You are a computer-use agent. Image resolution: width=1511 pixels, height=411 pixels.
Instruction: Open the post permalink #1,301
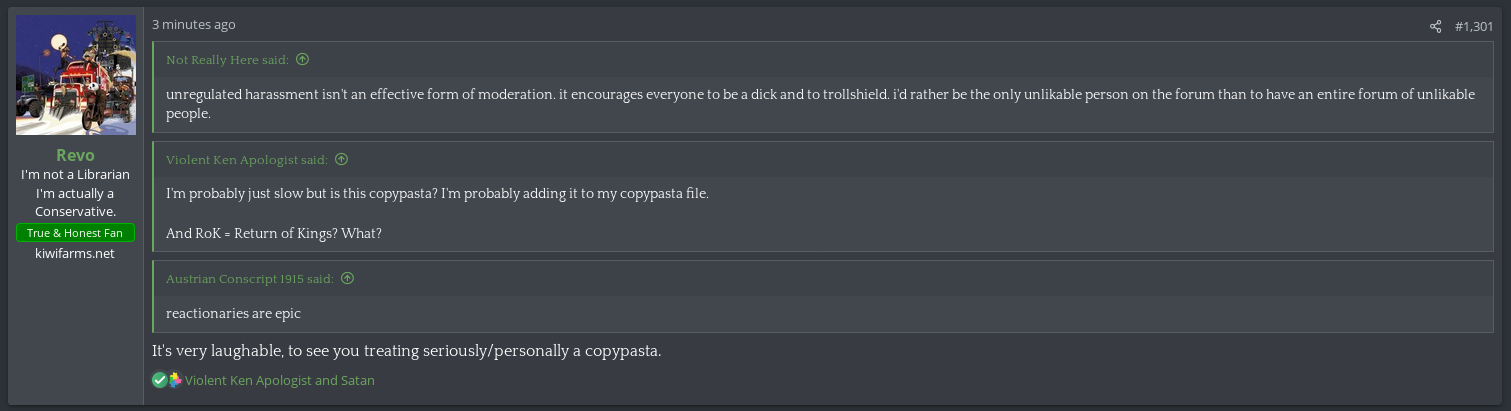1475,26
